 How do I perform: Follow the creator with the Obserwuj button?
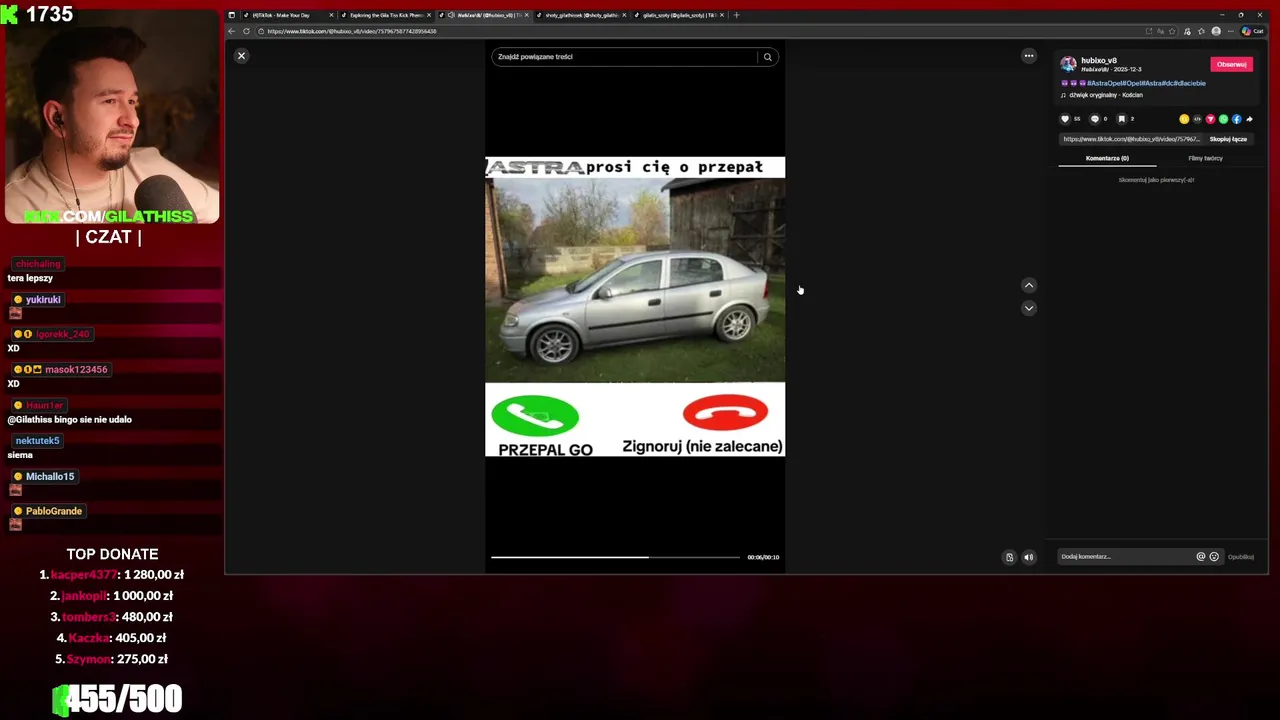[1232, 64]
